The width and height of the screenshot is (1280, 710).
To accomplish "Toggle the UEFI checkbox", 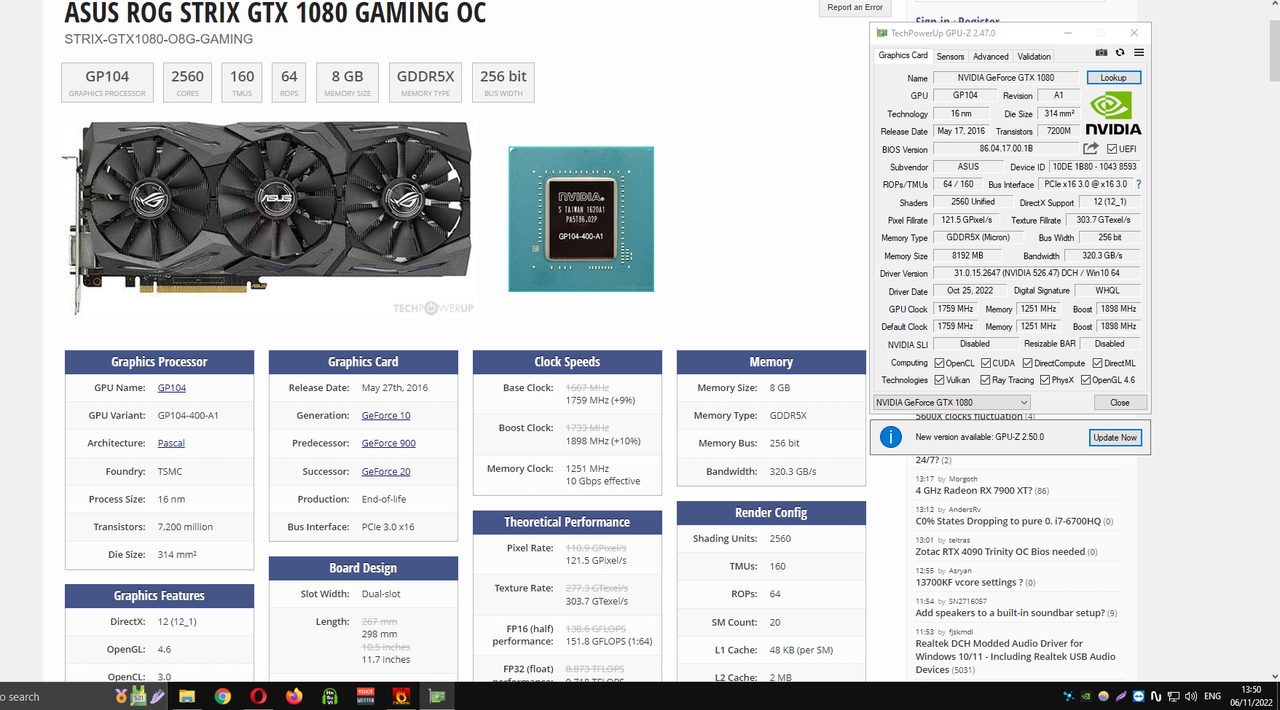I will pyautogui.click(x=1112, y=149).
